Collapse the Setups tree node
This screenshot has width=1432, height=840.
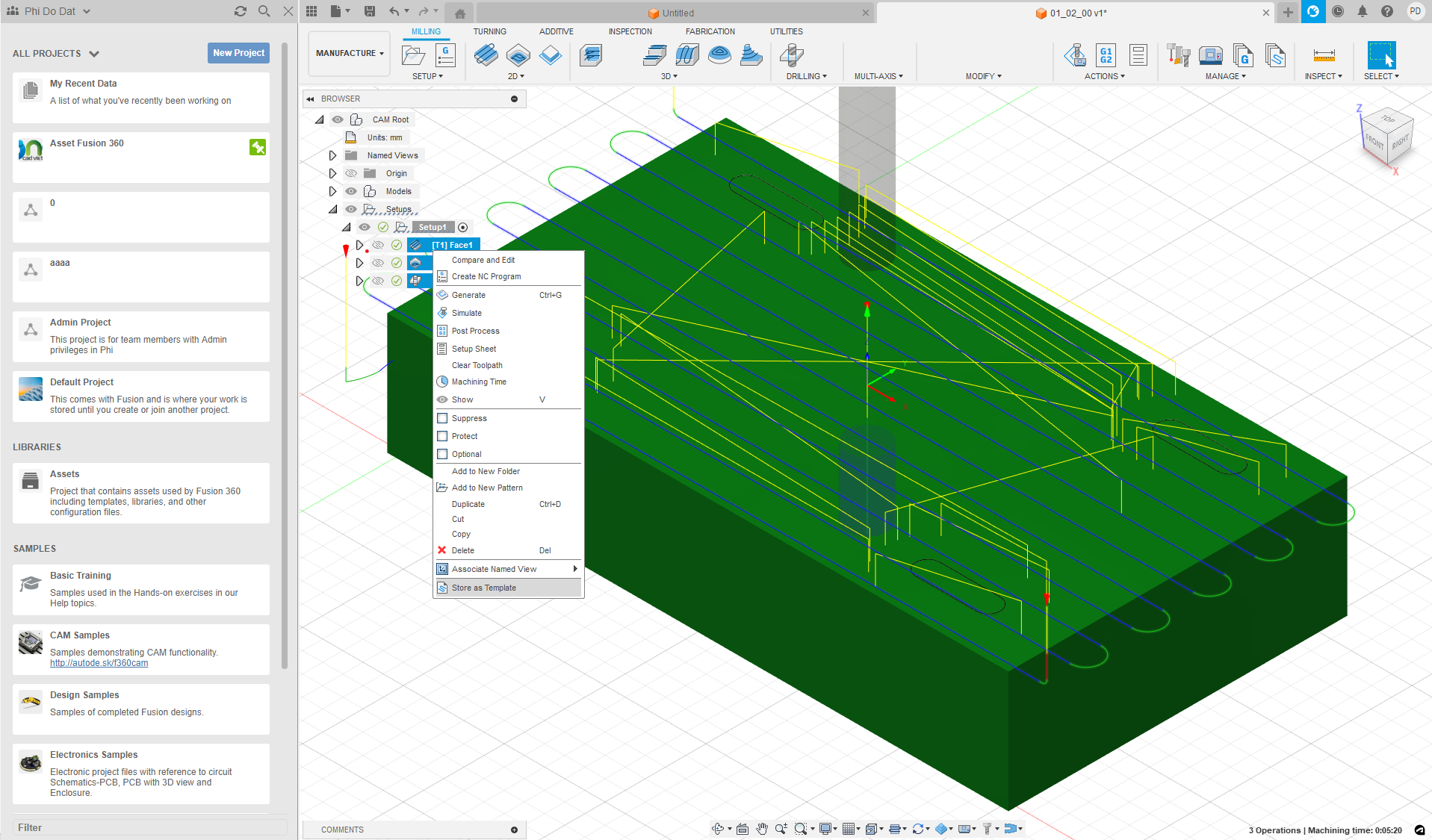point(332,209)
